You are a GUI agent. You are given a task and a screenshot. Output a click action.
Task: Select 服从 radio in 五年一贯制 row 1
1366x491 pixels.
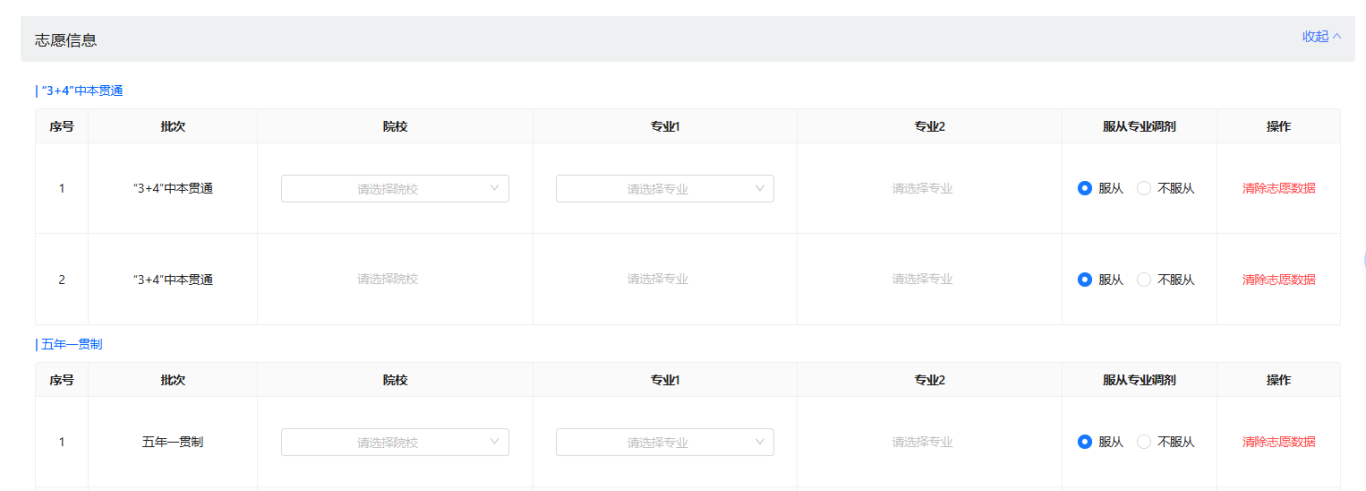[x=1085, y=442]
